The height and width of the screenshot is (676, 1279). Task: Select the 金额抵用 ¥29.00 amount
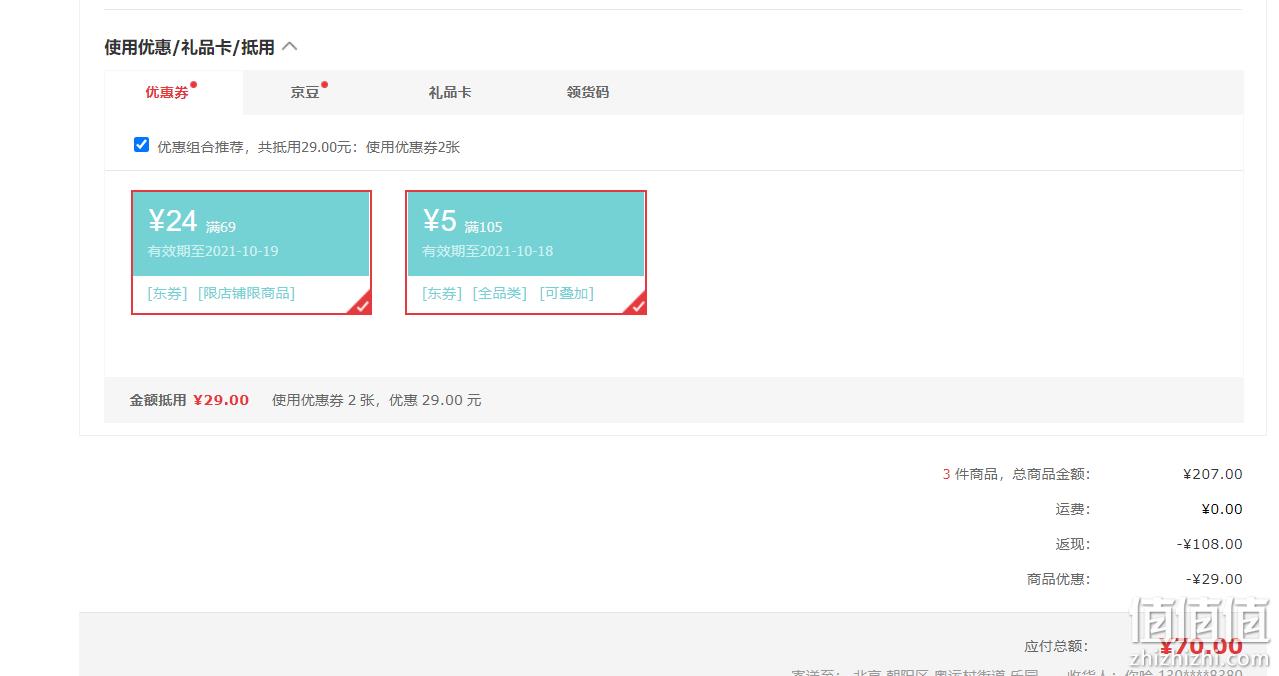coord(221,400)
